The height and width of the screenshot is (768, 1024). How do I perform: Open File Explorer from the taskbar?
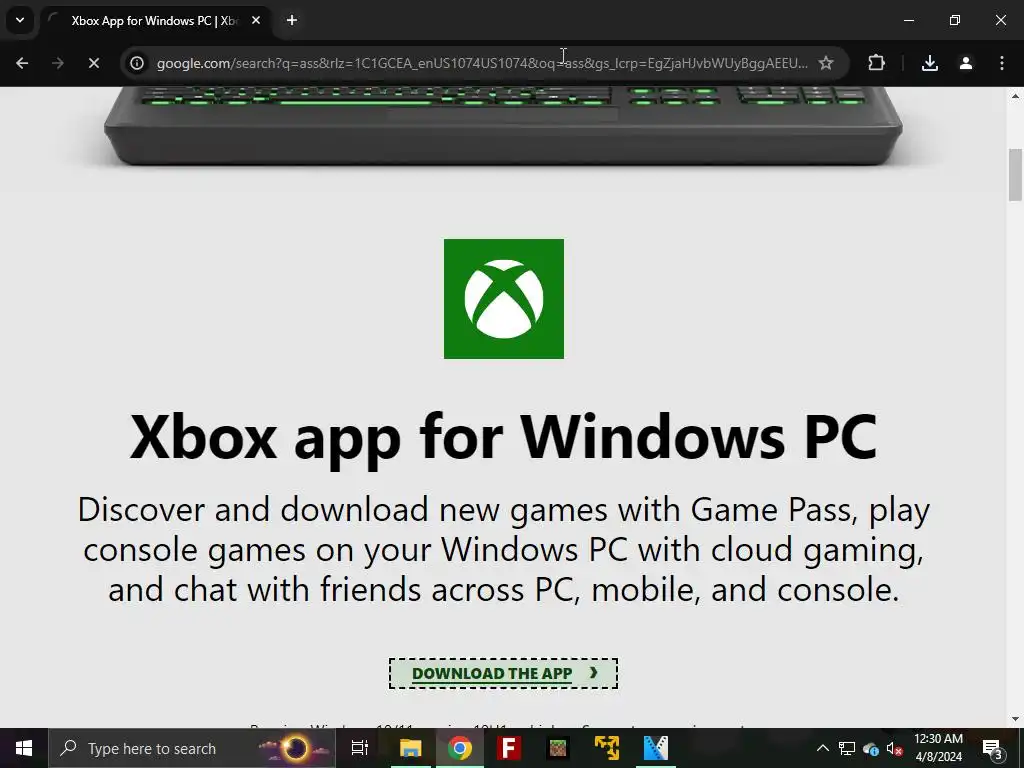411,748
